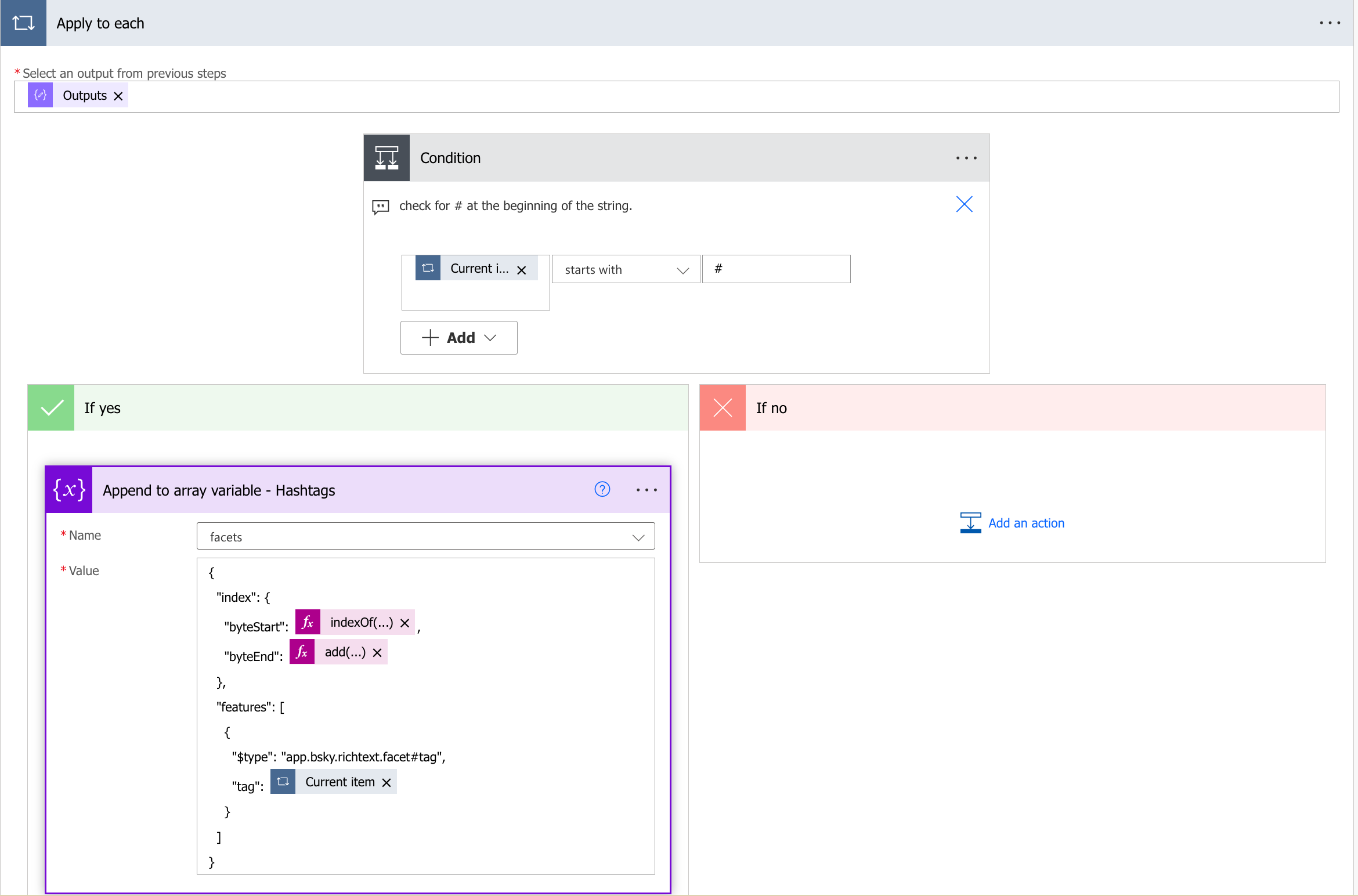Expand the Add condition row button

click(459, 338)
